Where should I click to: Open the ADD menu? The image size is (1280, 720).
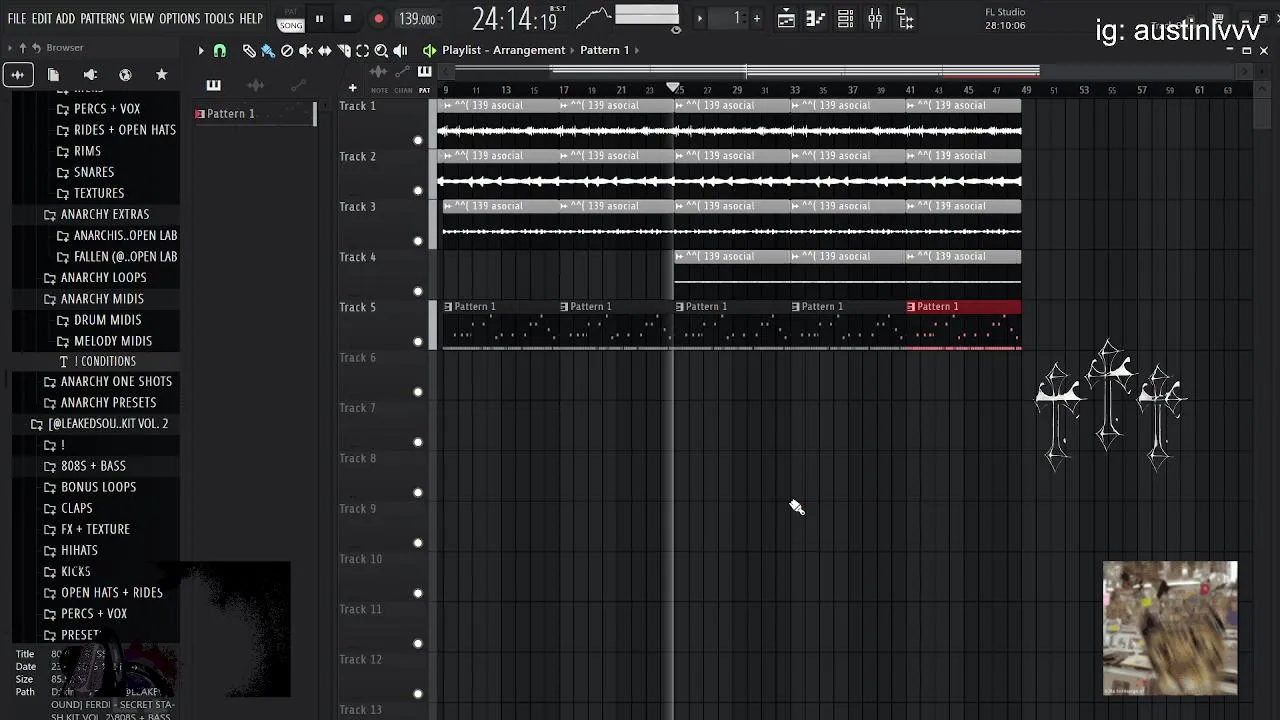coord(65,18)
